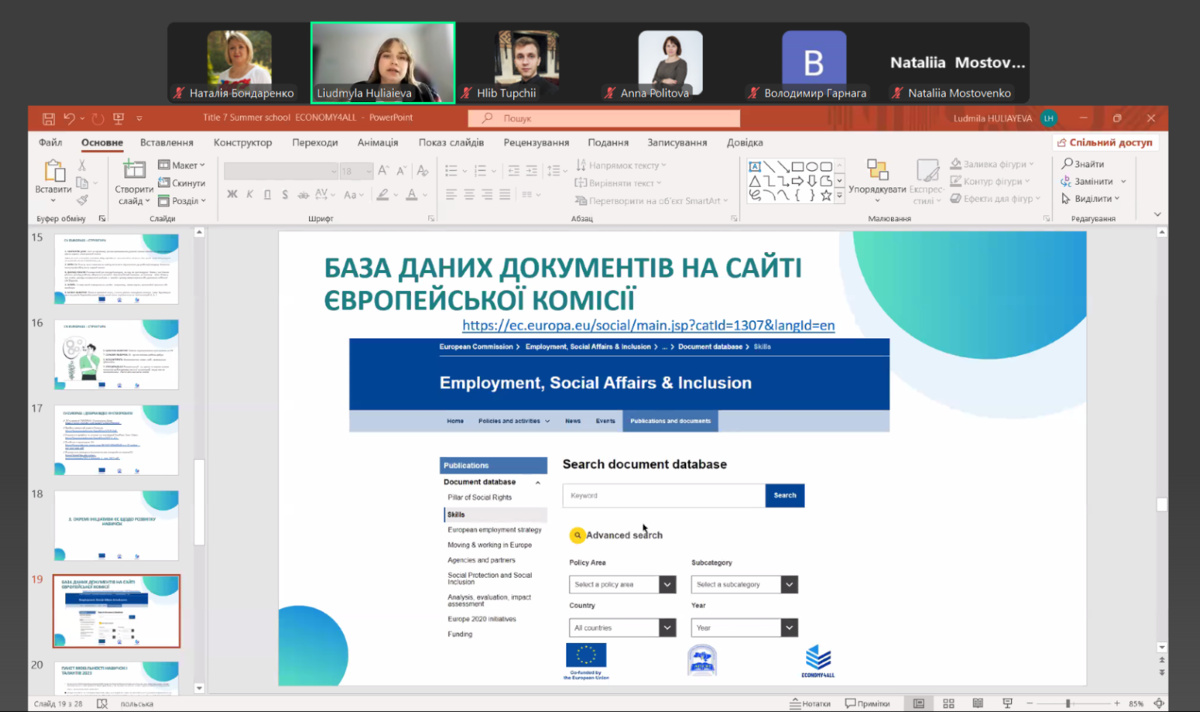Switch to reading view
Screen dimensions: 1200x712
(977, 703)
